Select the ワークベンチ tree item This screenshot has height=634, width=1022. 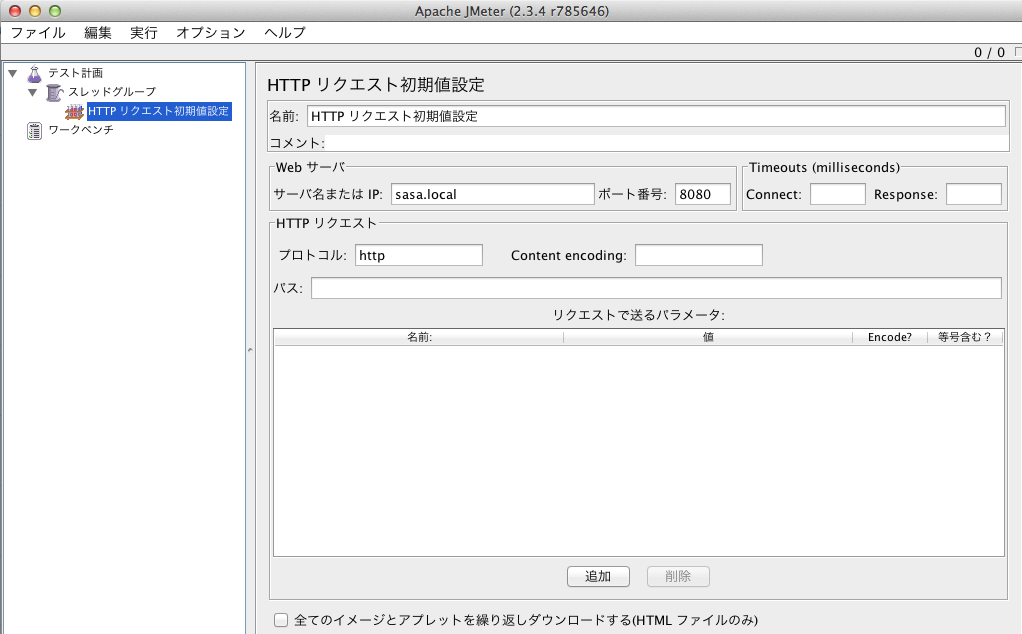click(81, 130)
